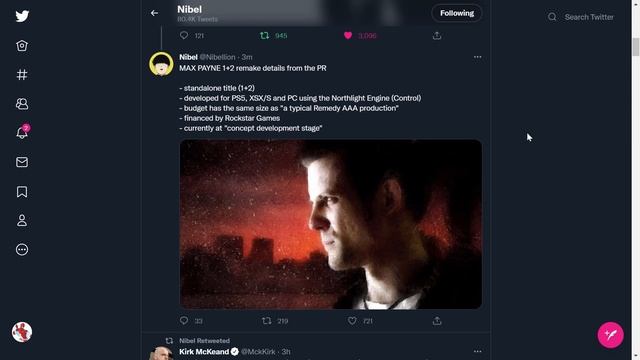Go back using the arrow beside Nibel
Image resolution: width=640 pixels, height=360 pixels.
[154, 13]
